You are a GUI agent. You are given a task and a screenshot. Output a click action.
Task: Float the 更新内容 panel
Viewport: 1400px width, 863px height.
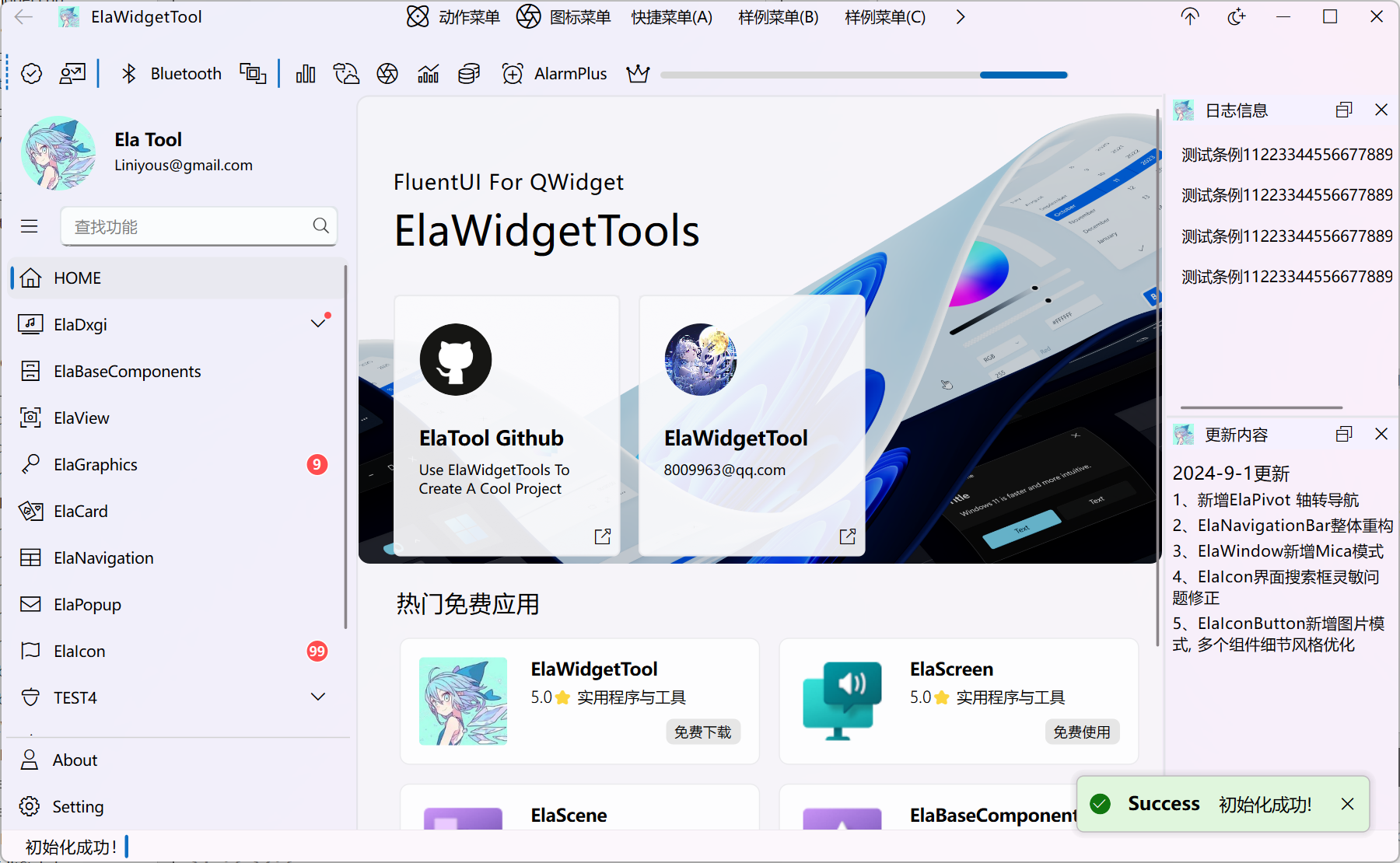coord(1344,434)
